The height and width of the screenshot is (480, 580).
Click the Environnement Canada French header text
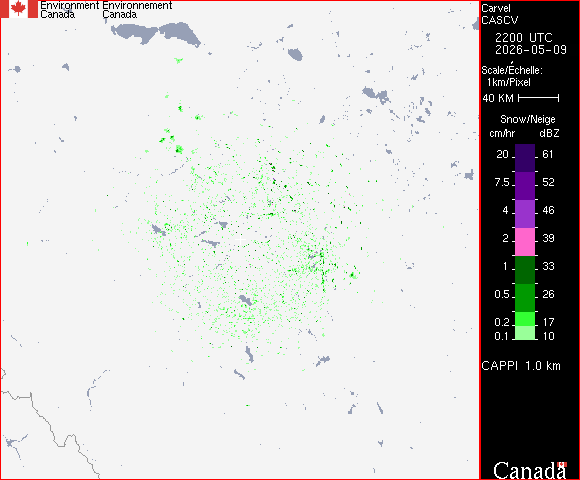137,10
